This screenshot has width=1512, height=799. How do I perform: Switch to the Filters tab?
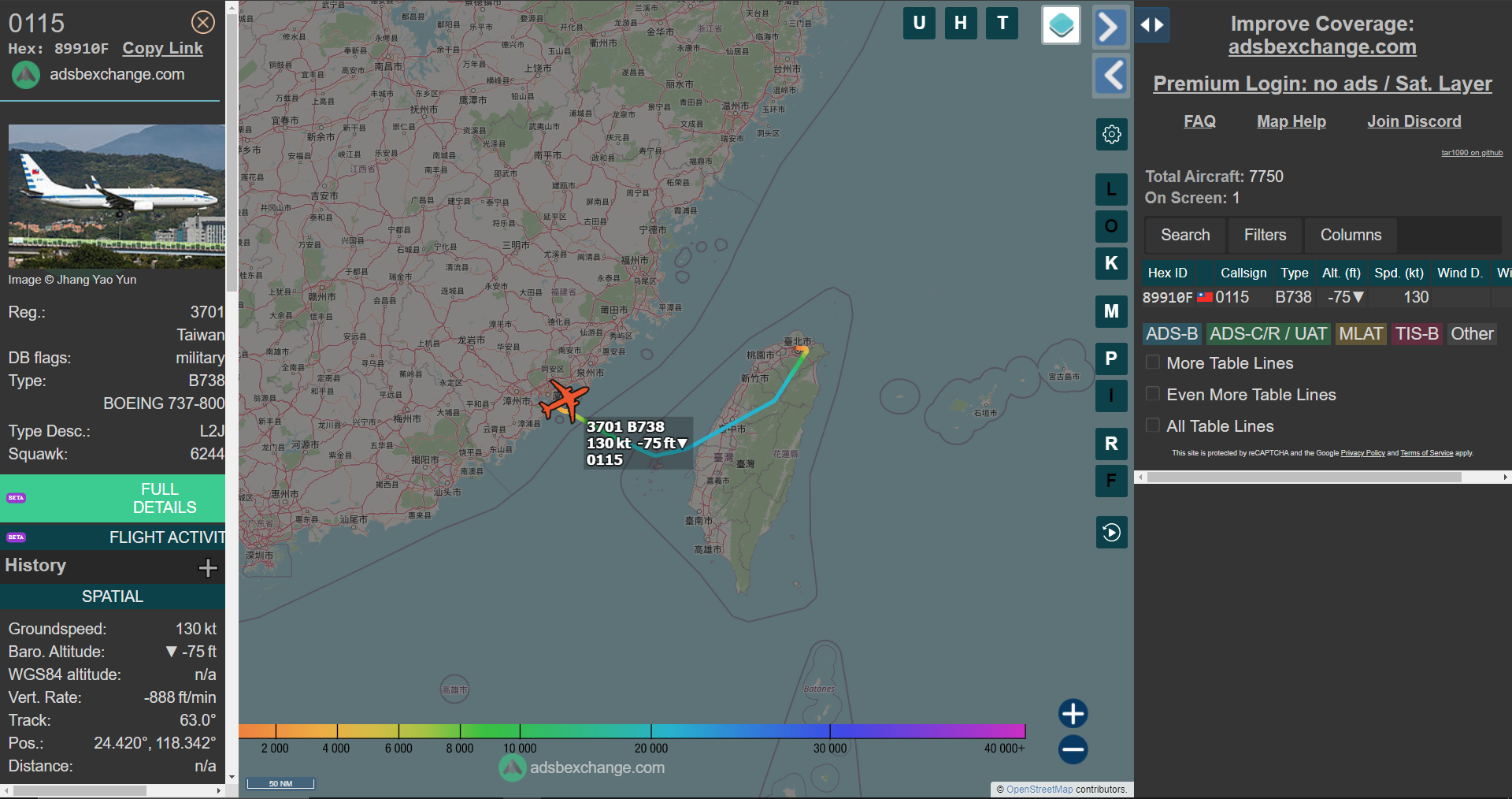tap(1265, 235)
